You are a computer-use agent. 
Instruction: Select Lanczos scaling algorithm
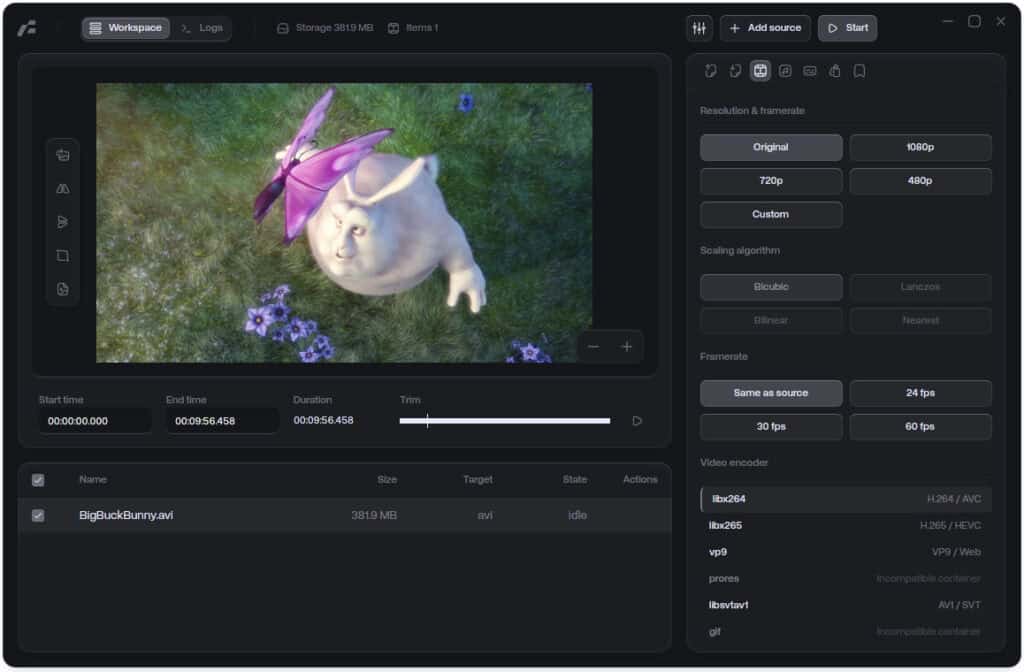pyautogui.click(x=920, y=287)
